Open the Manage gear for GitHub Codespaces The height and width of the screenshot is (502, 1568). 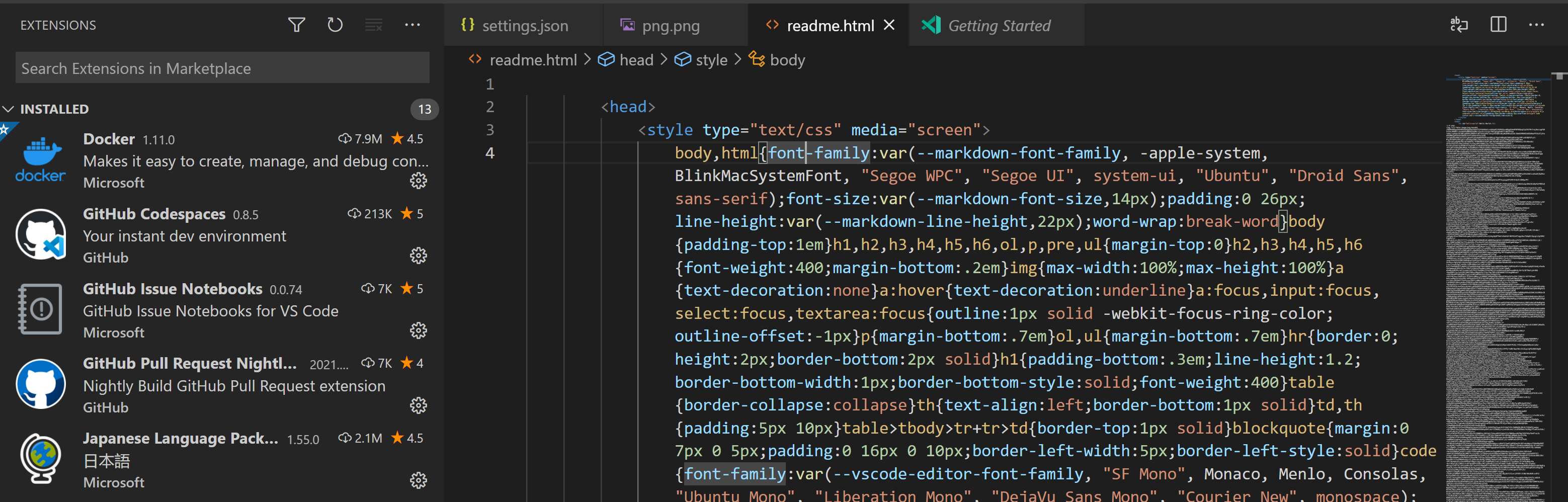point(419,256)
